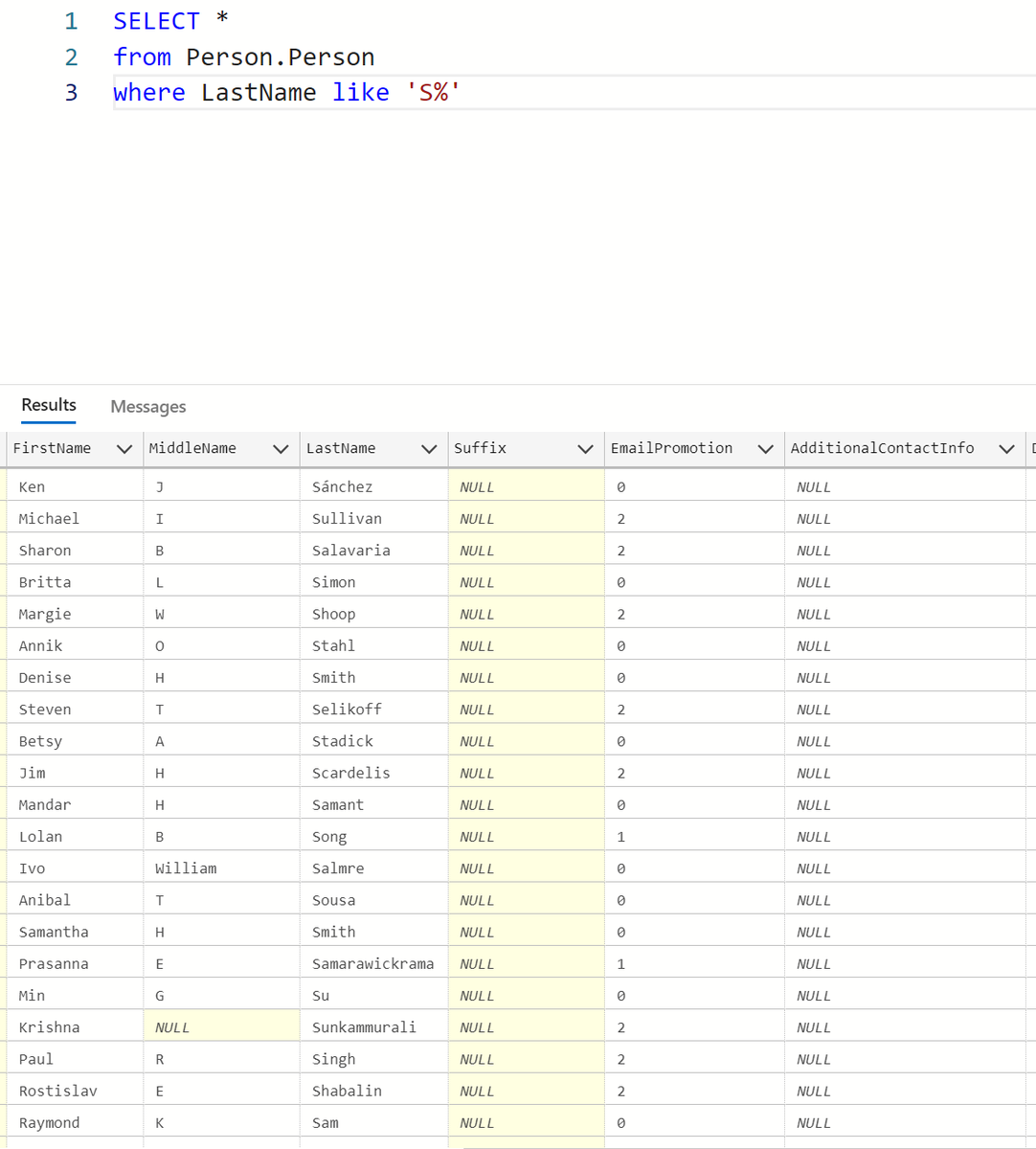Select the MiddleName column header
Viewport: 1036px width, 1149px height.
(221, 448)
